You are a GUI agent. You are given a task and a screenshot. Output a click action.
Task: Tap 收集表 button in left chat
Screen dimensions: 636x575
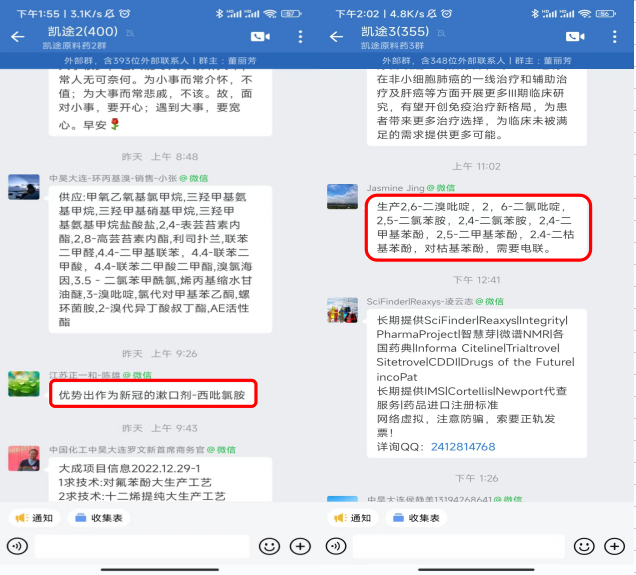click(99, 518)
